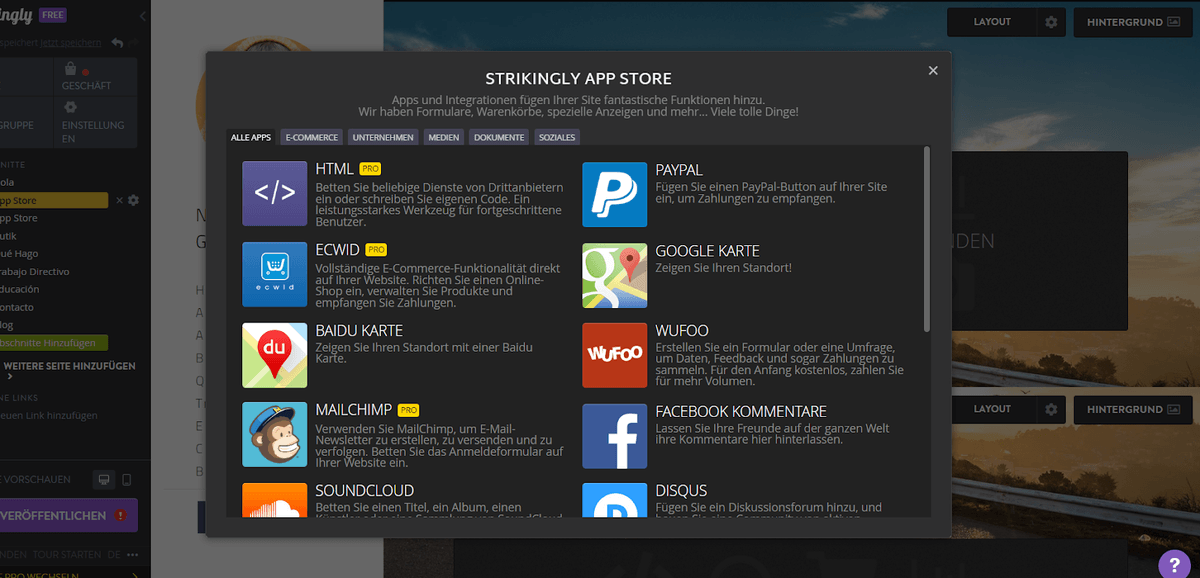Go to the Contacto section

[18, 307]
